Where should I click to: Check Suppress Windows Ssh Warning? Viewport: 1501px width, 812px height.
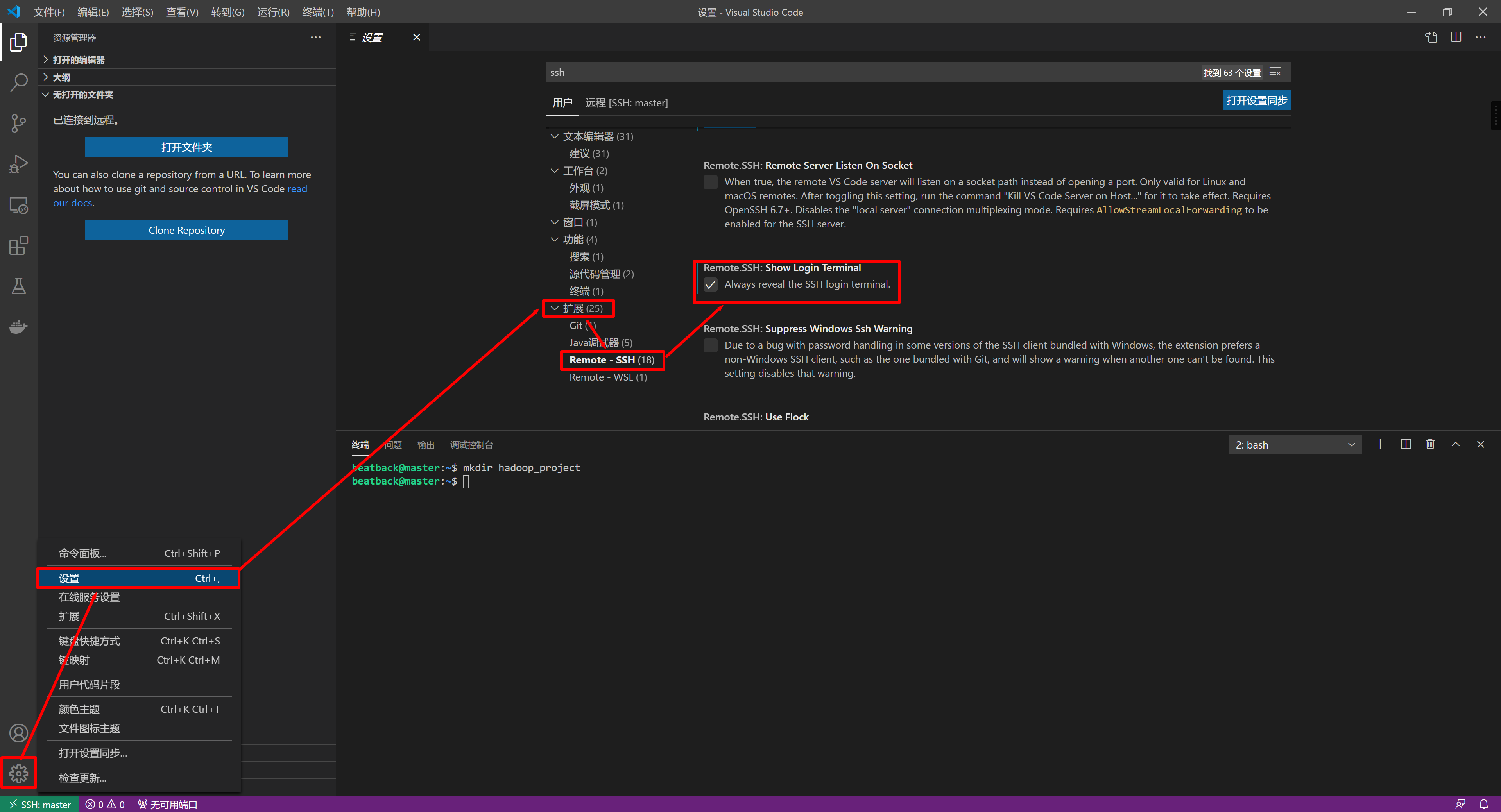click(710, 345)
